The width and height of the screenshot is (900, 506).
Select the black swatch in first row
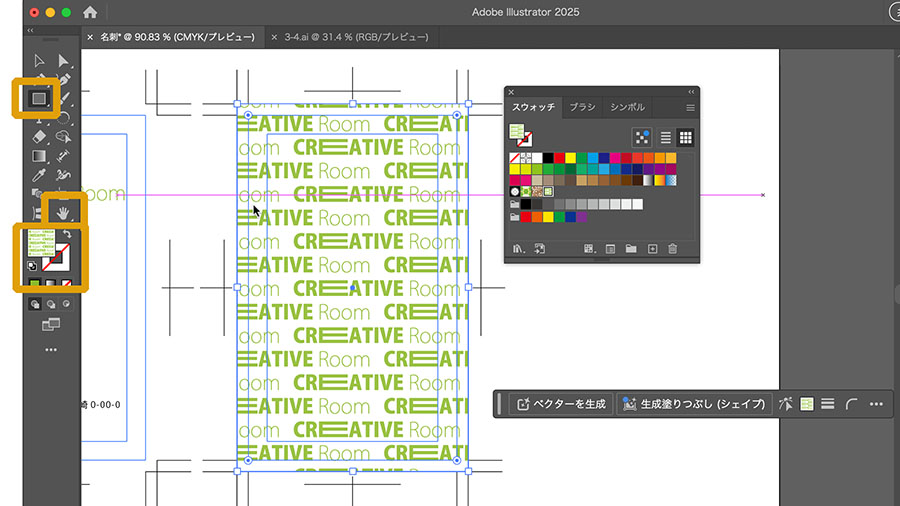(x=548, y=158)
